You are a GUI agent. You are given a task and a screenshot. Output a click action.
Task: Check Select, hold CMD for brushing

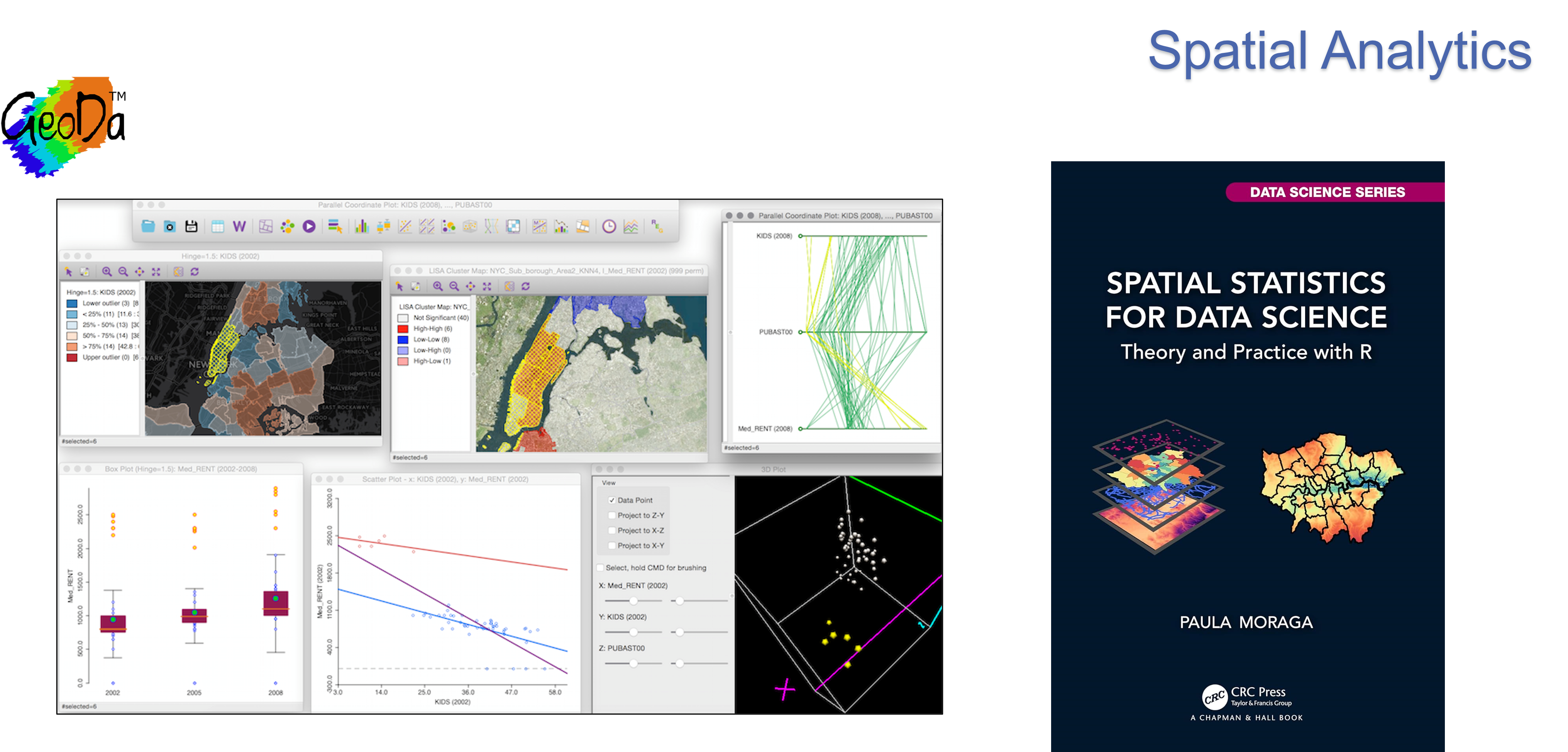click(x=600, y=568)
